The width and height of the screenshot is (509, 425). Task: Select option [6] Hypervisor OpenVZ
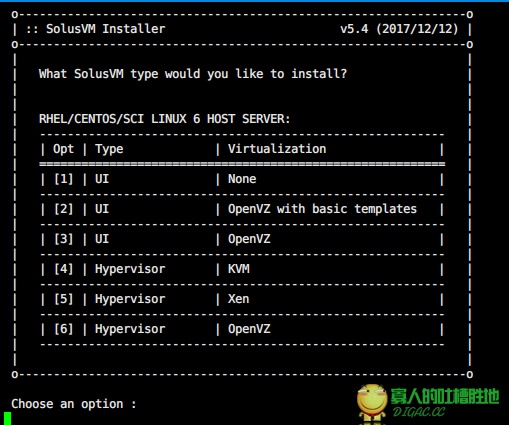(x=242, y=329)
